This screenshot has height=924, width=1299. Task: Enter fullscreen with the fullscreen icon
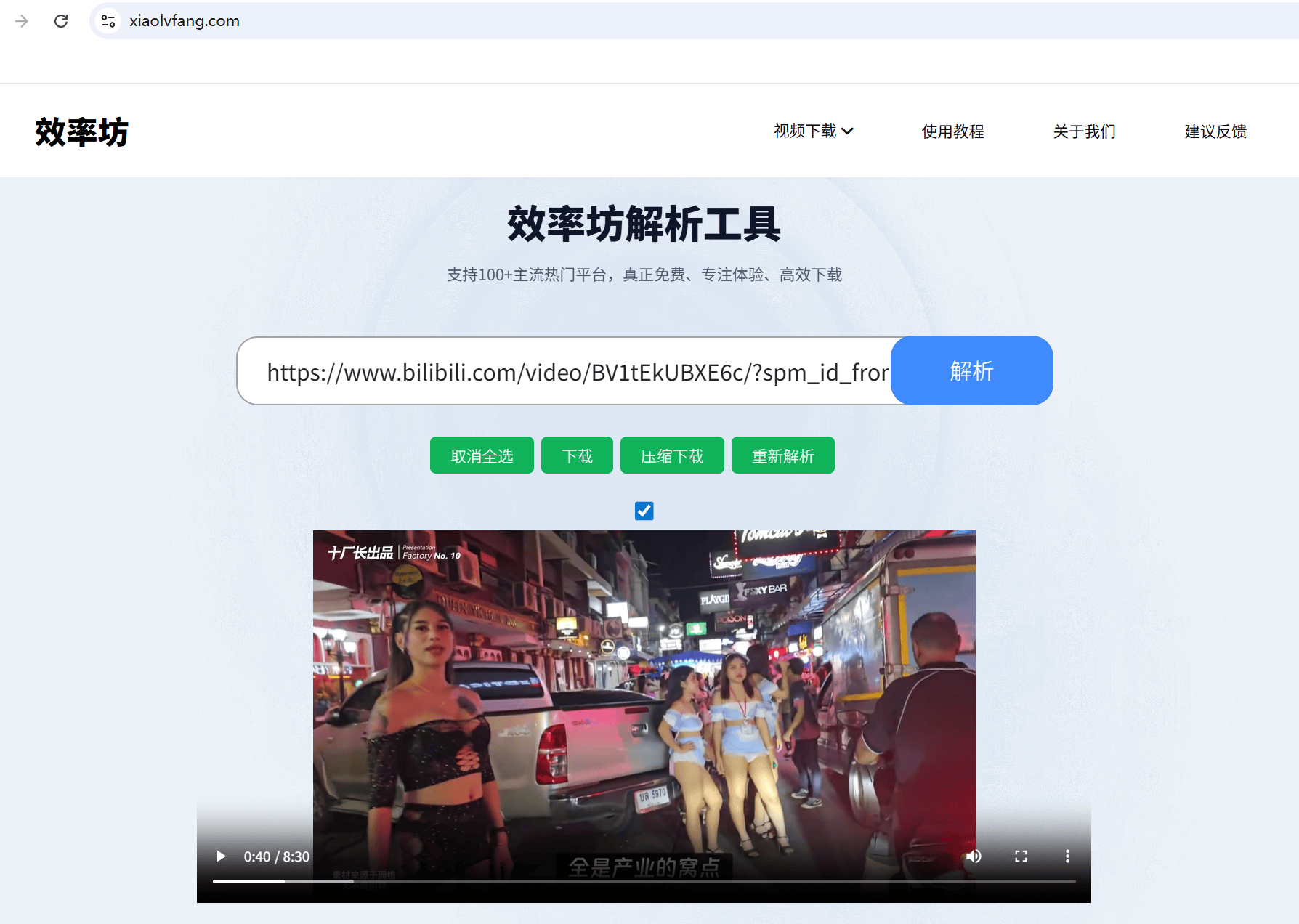[1021, 856]
